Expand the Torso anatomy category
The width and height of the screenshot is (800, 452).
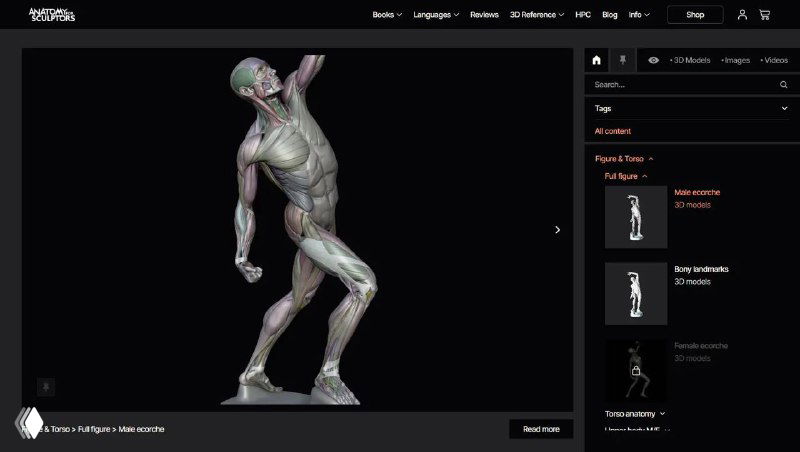[635, 414]
